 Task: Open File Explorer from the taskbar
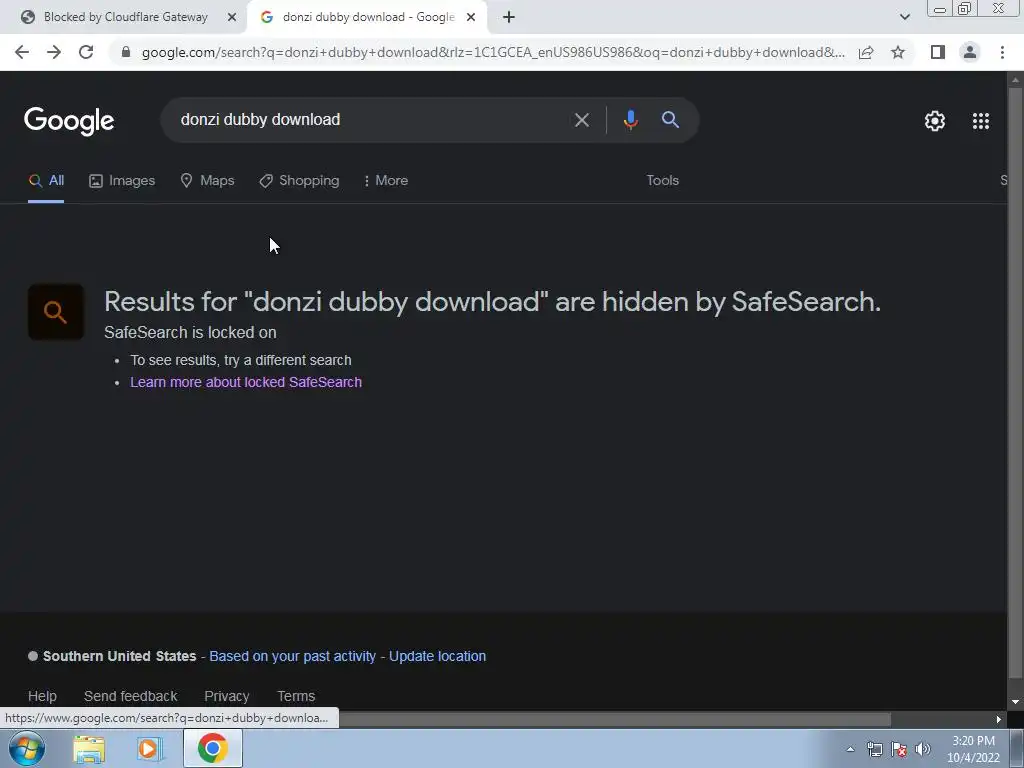point(89,748)
